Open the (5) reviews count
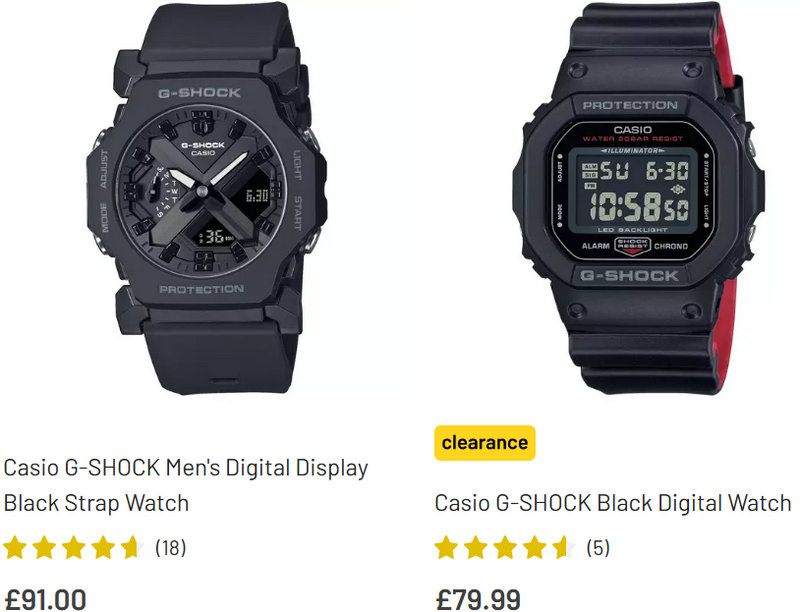Image resolution: width=800 pixels, height=612 pixels. pos(598,548)
